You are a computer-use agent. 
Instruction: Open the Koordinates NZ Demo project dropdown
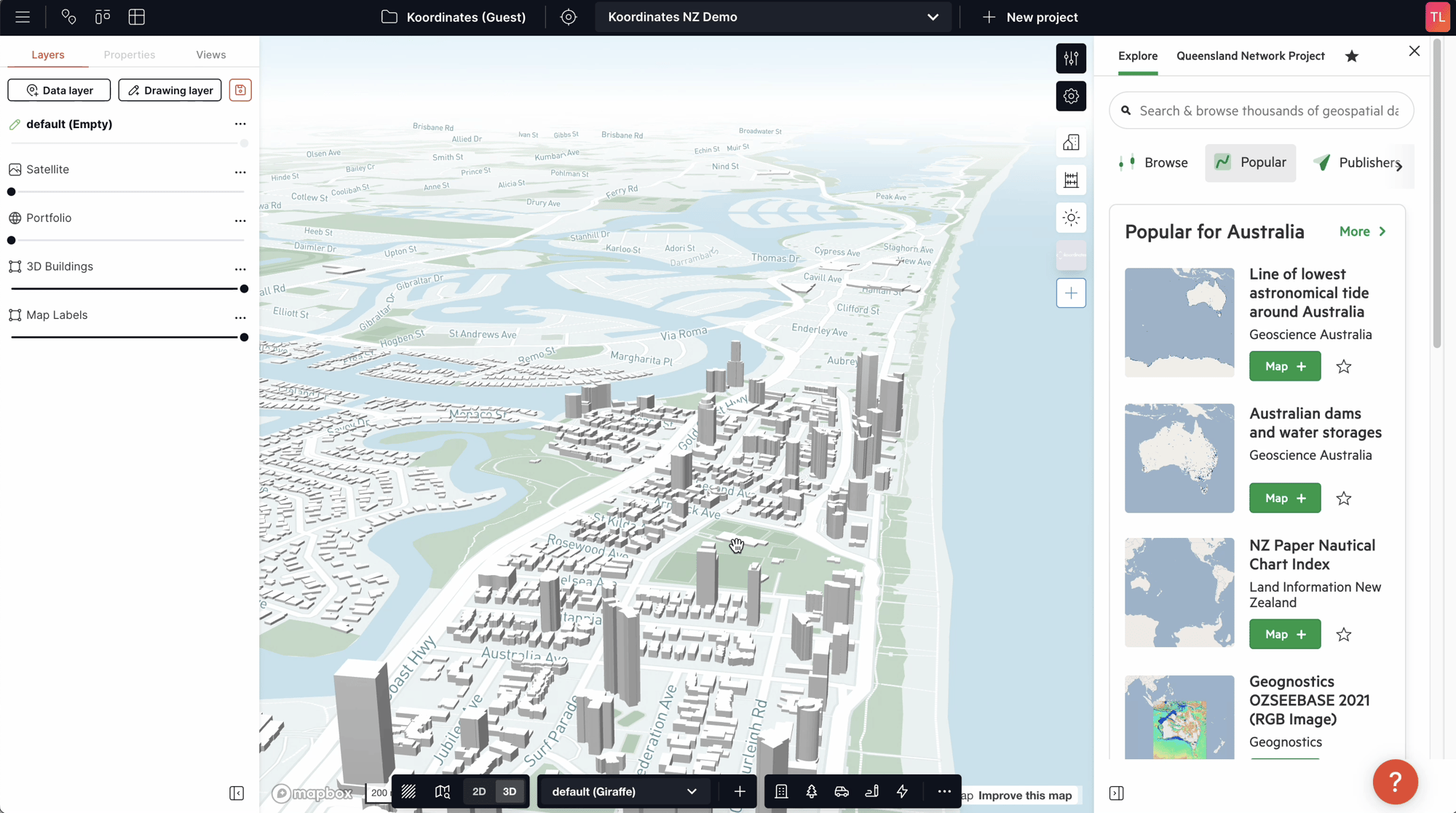[x=773, y=17]
